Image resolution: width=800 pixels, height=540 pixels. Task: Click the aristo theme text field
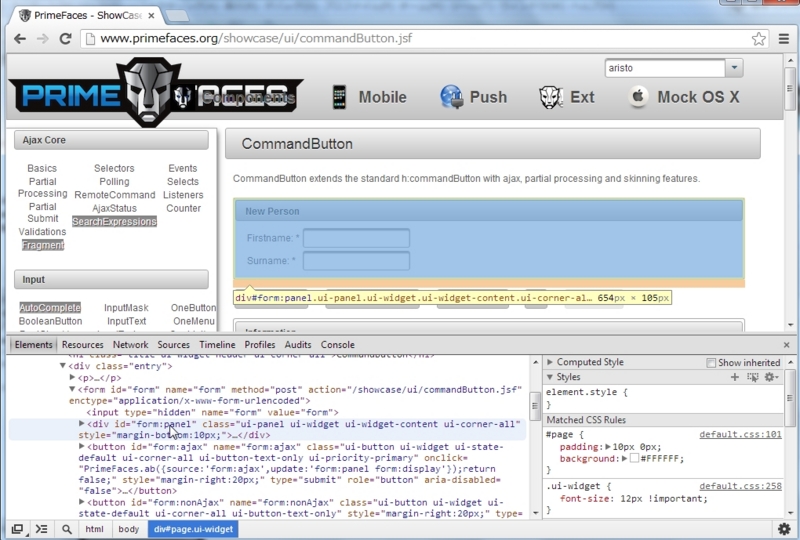[665, 68]
